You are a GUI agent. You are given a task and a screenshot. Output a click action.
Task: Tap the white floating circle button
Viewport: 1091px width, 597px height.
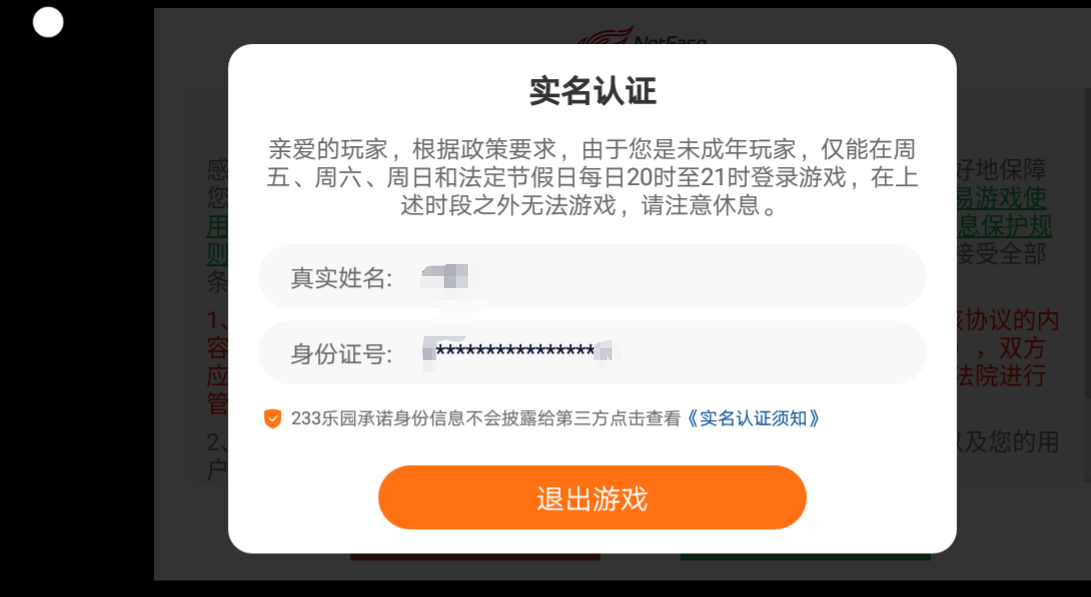pos(48,22)
